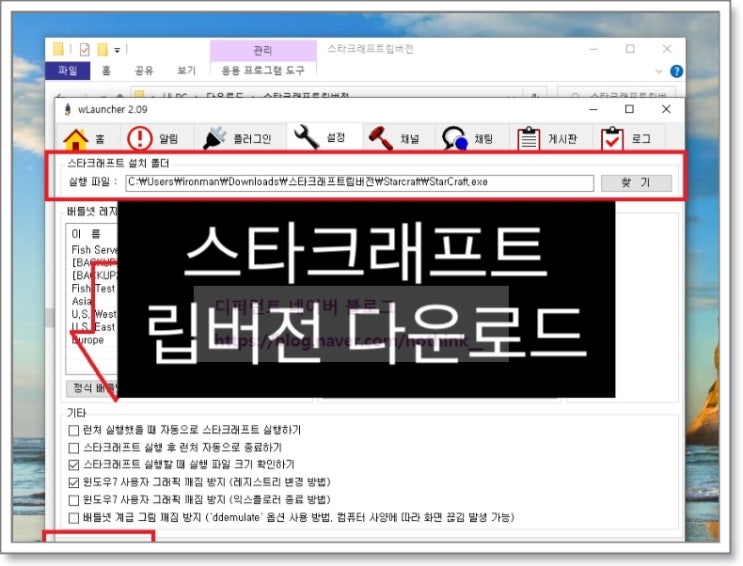Click the plug icon for plugins
This screenshot has width=743, height=566.
click(x=215, y=138)
